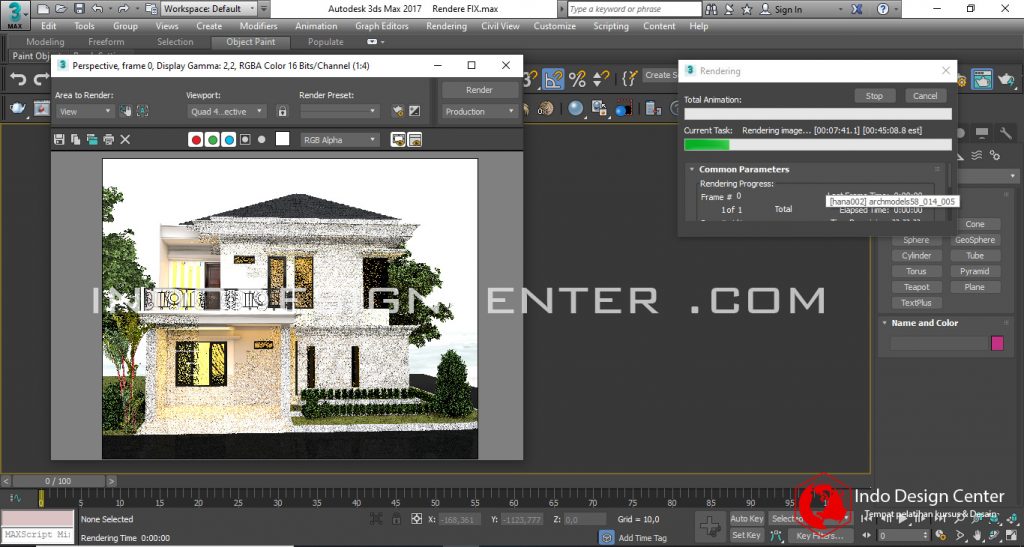The width and height of the screenshot is (1024, 547).
Task: Click the Utilities wrench tab icon in command panel
Action: point(1005,134)
